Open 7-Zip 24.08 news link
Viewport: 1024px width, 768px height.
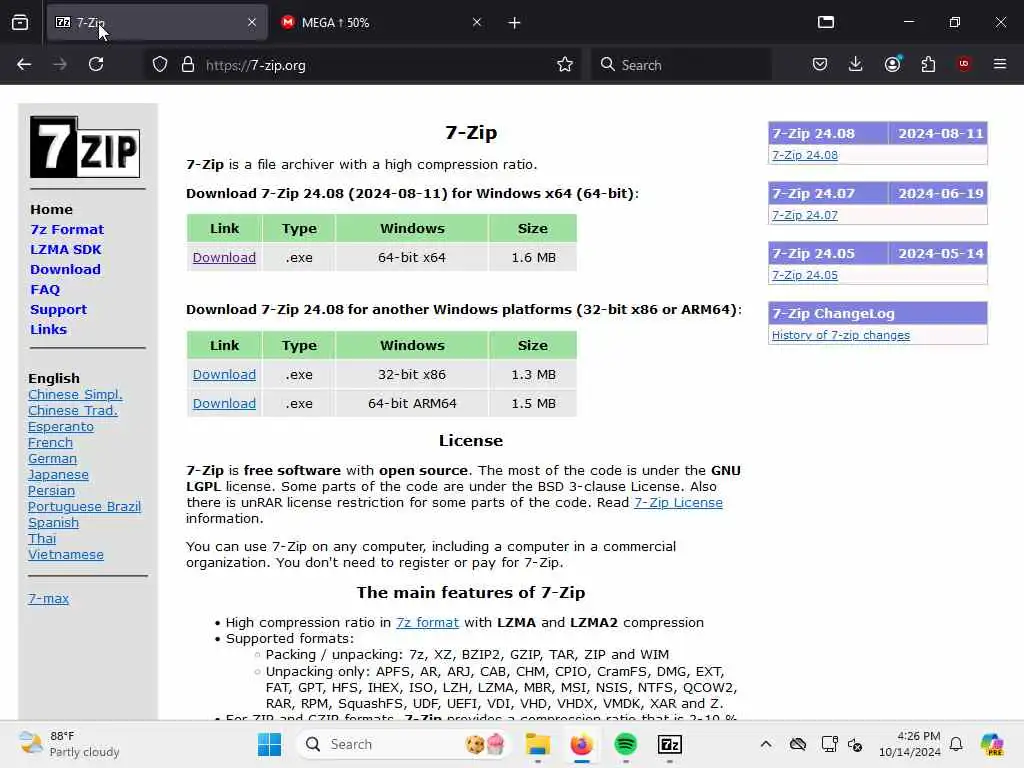pyautogui.click(x=805, y=155)
